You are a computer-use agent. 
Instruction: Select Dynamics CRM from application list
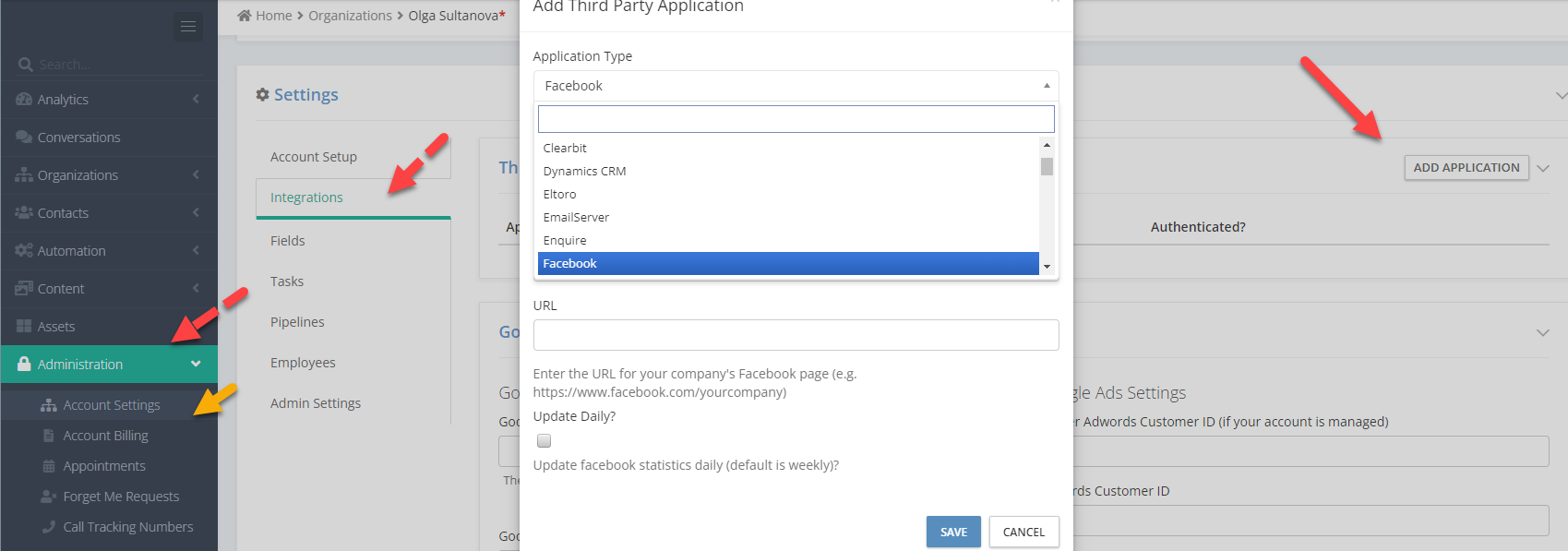tap(788, 171)
